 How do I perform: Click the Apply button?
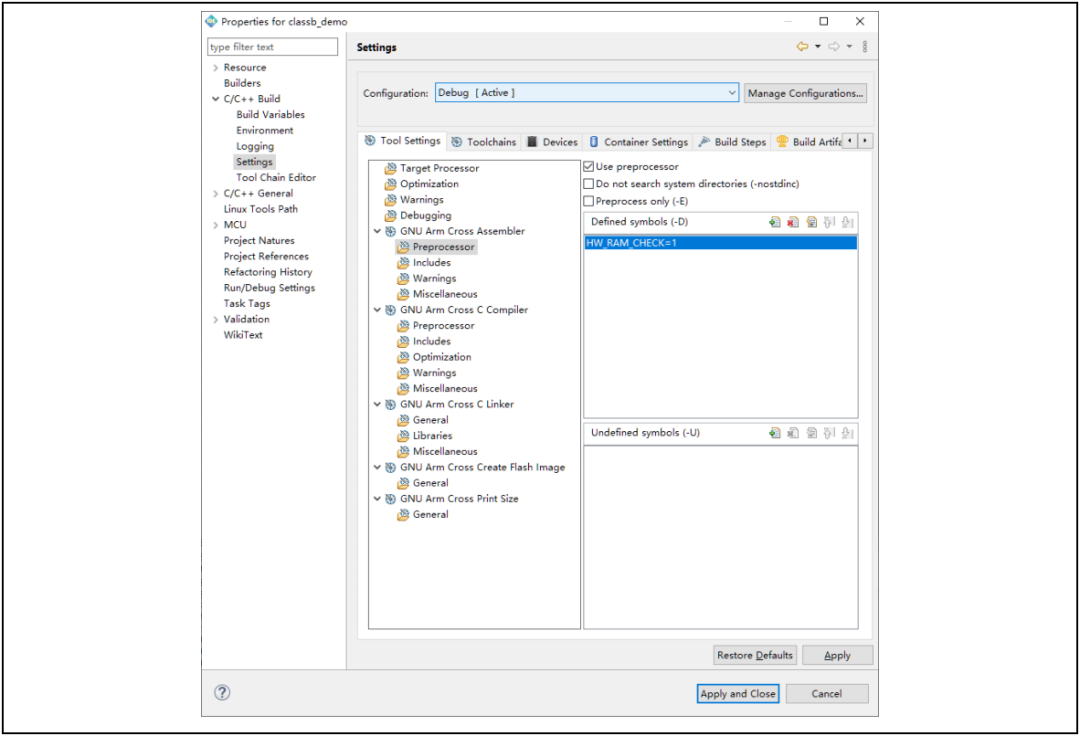coord(838,655)
